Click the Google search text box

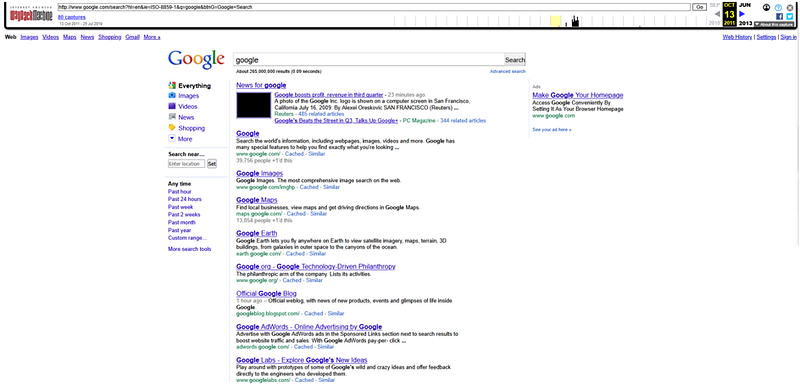369,60
